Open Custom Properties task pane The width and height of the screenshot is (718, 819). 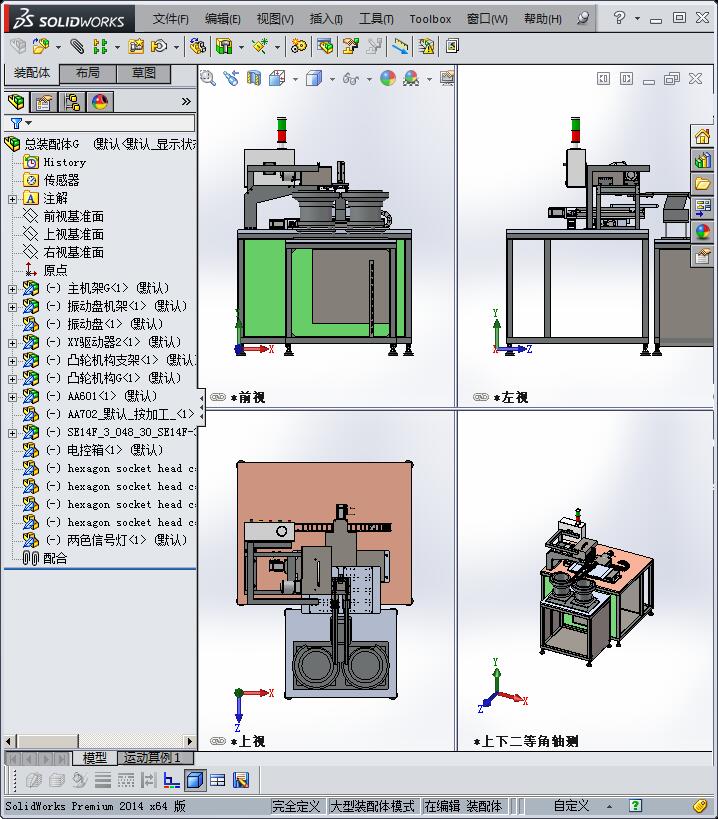point(702,256)
